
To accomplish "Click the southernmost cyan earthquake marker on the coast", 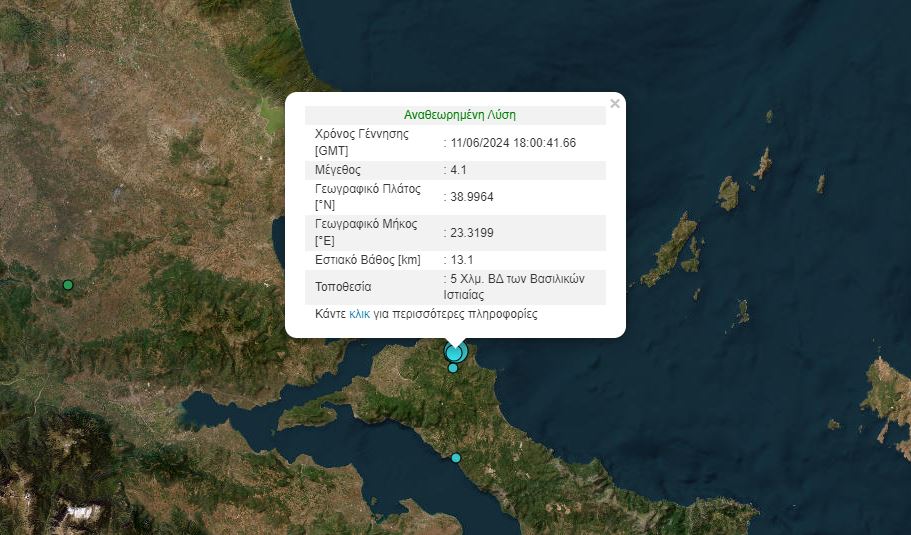I will [x=456, y=458].
